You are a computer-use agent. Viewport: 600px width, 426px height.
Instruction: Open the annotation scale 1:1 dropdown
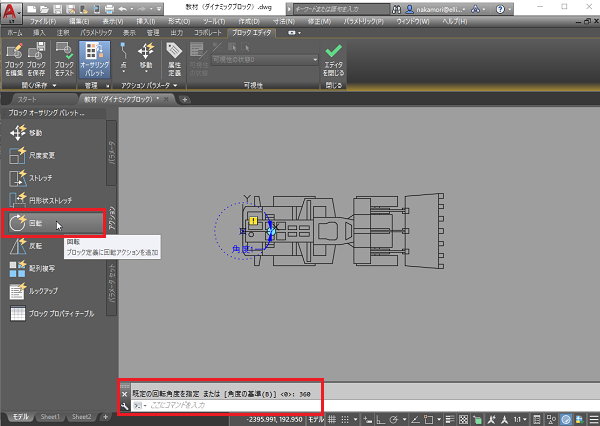520,419
